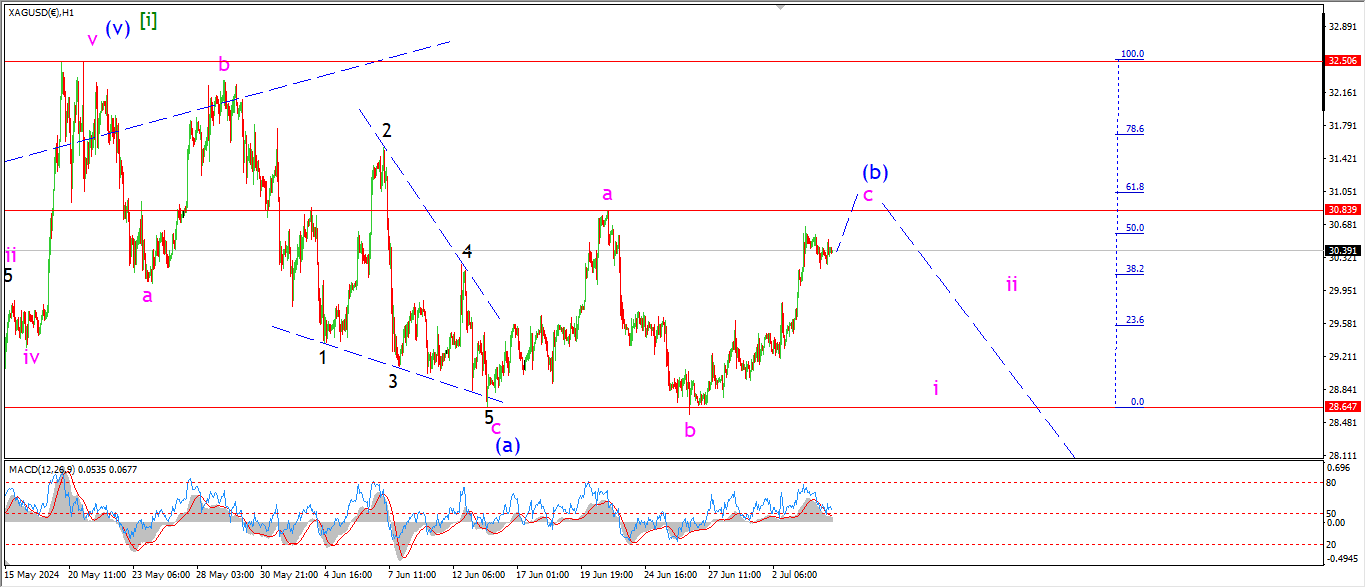This screenshot has height=588, width=1366.
Task: Click the black wave label 4
Action: tap(467, 251)
